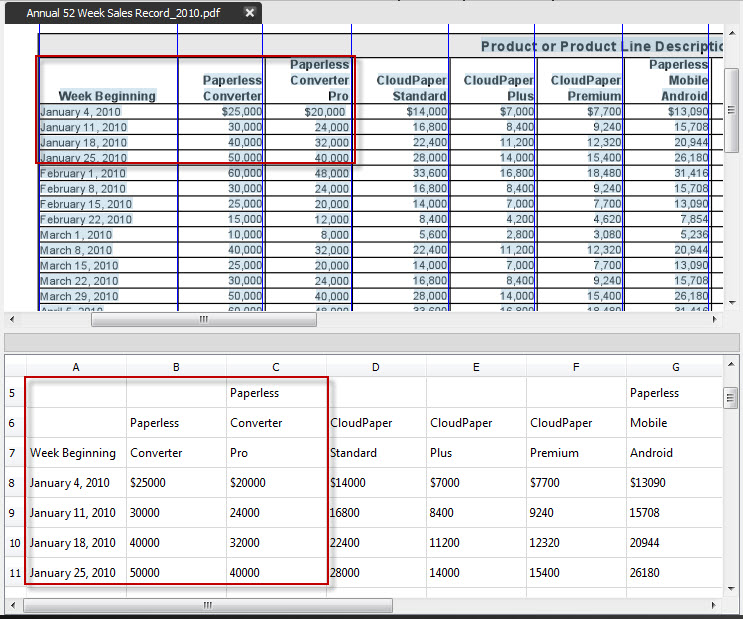Image resolution: width=743 pixels, height=619 pixels.
Task: Click spreadsheet cell '$20000'
Action: [x=276, y=482]
